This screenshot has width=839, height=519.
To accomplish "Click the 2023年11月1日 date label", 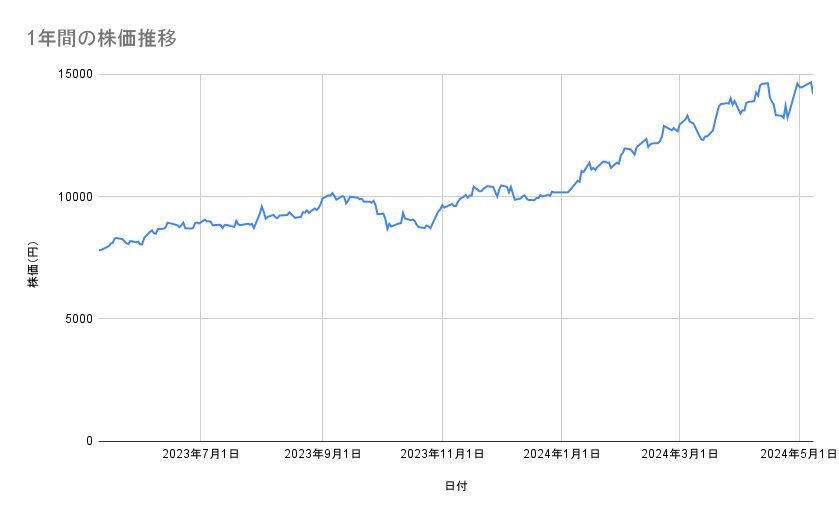I will click(x=441, y=455).
